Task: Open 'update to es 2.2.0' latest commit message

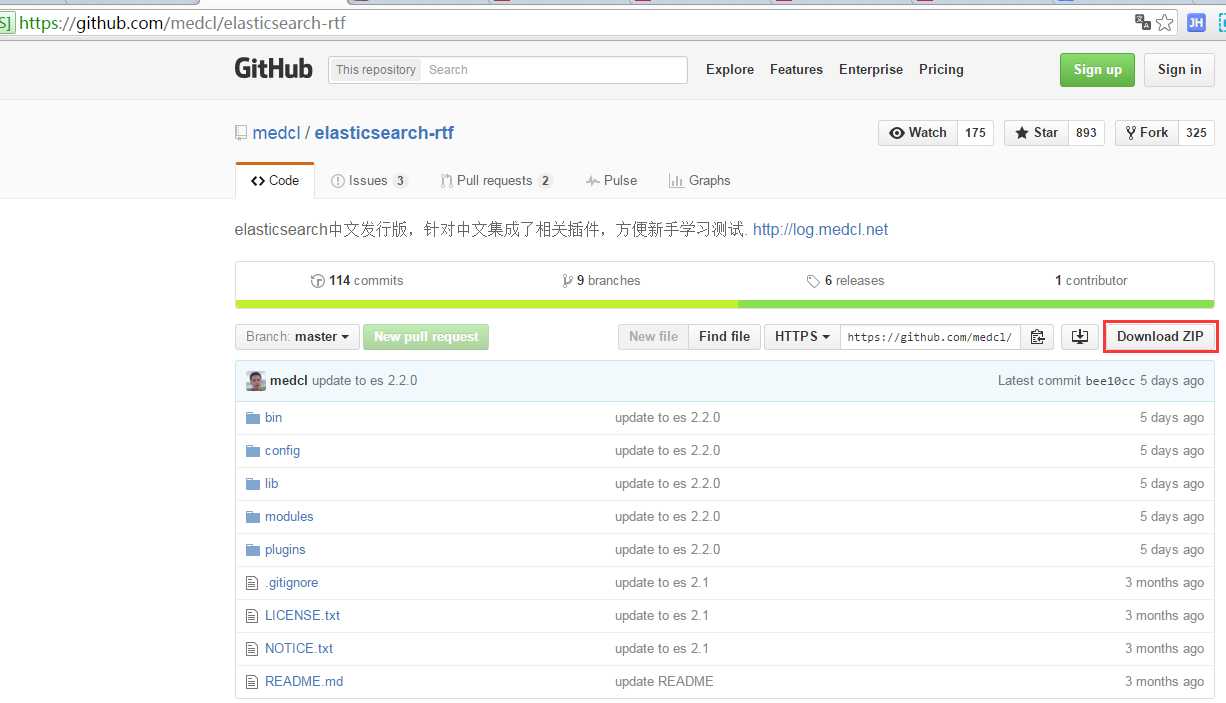Action: pos(364,381)
